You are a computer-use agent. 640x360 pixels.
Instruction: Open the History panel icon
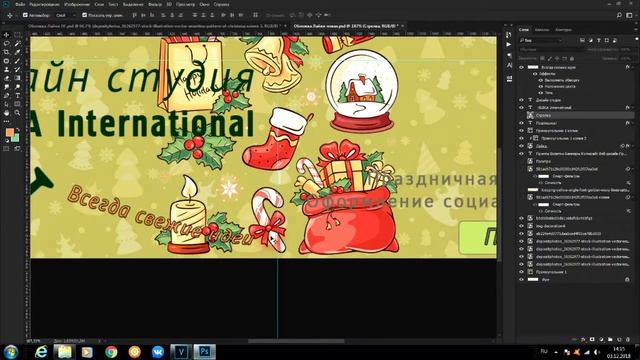[x=509, y=35]
